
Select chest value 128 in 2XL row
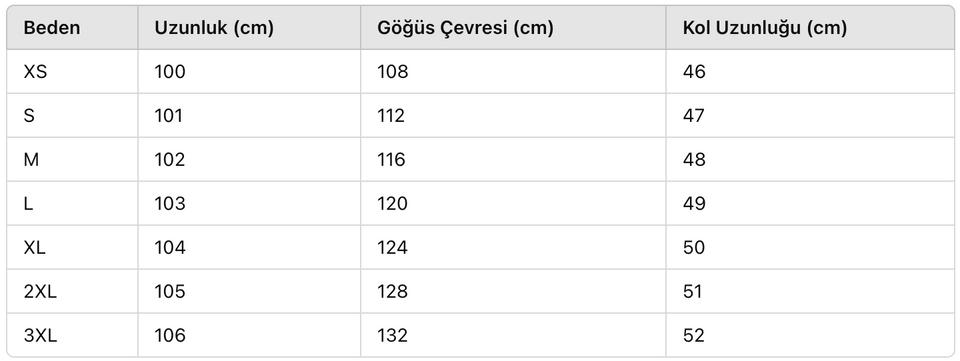[392, 292]
